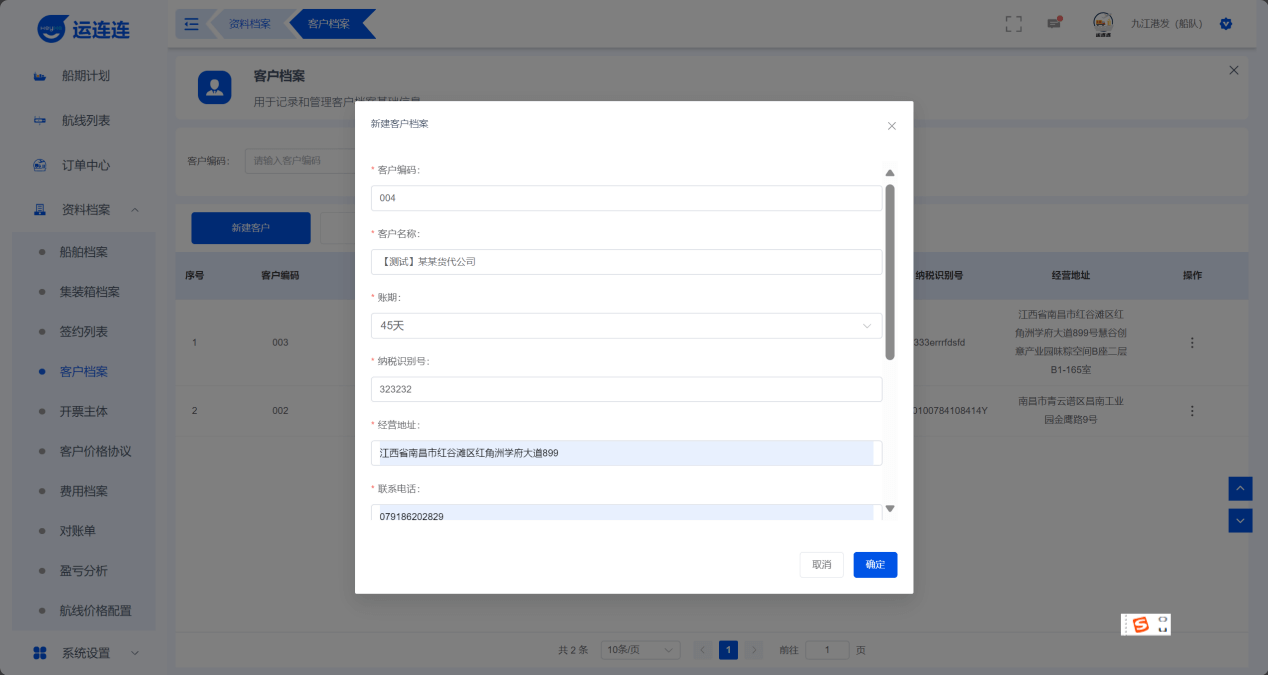Click the blue scroll-up arrow button

click(1240, 488)
